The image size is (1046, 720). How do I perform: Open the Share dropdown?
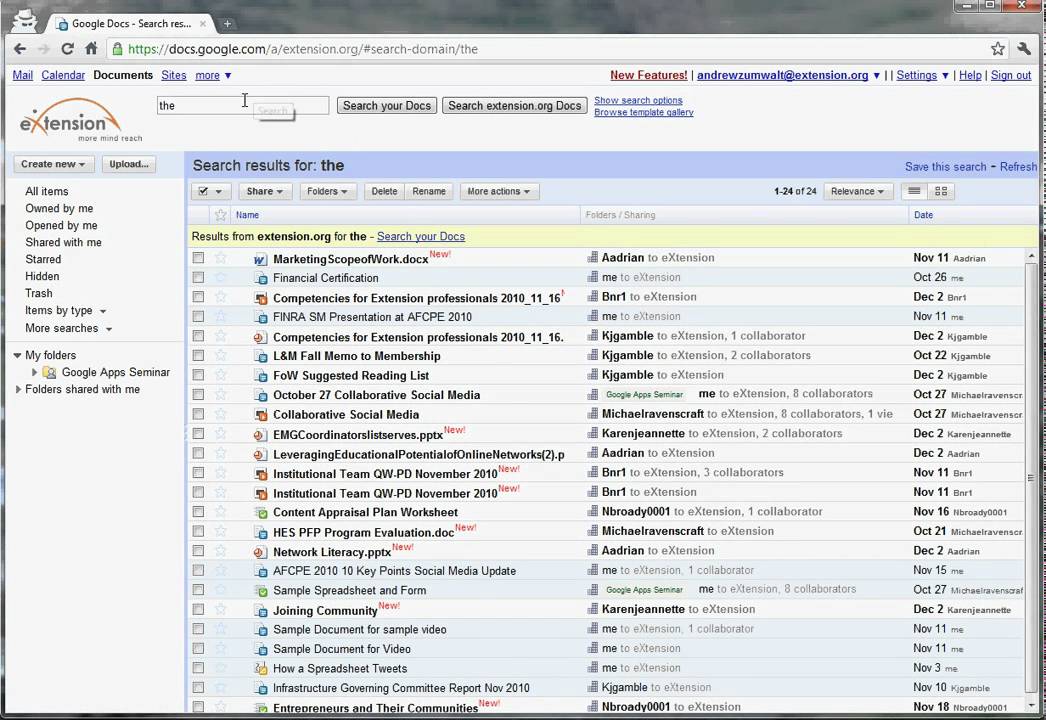pos(264,192)
